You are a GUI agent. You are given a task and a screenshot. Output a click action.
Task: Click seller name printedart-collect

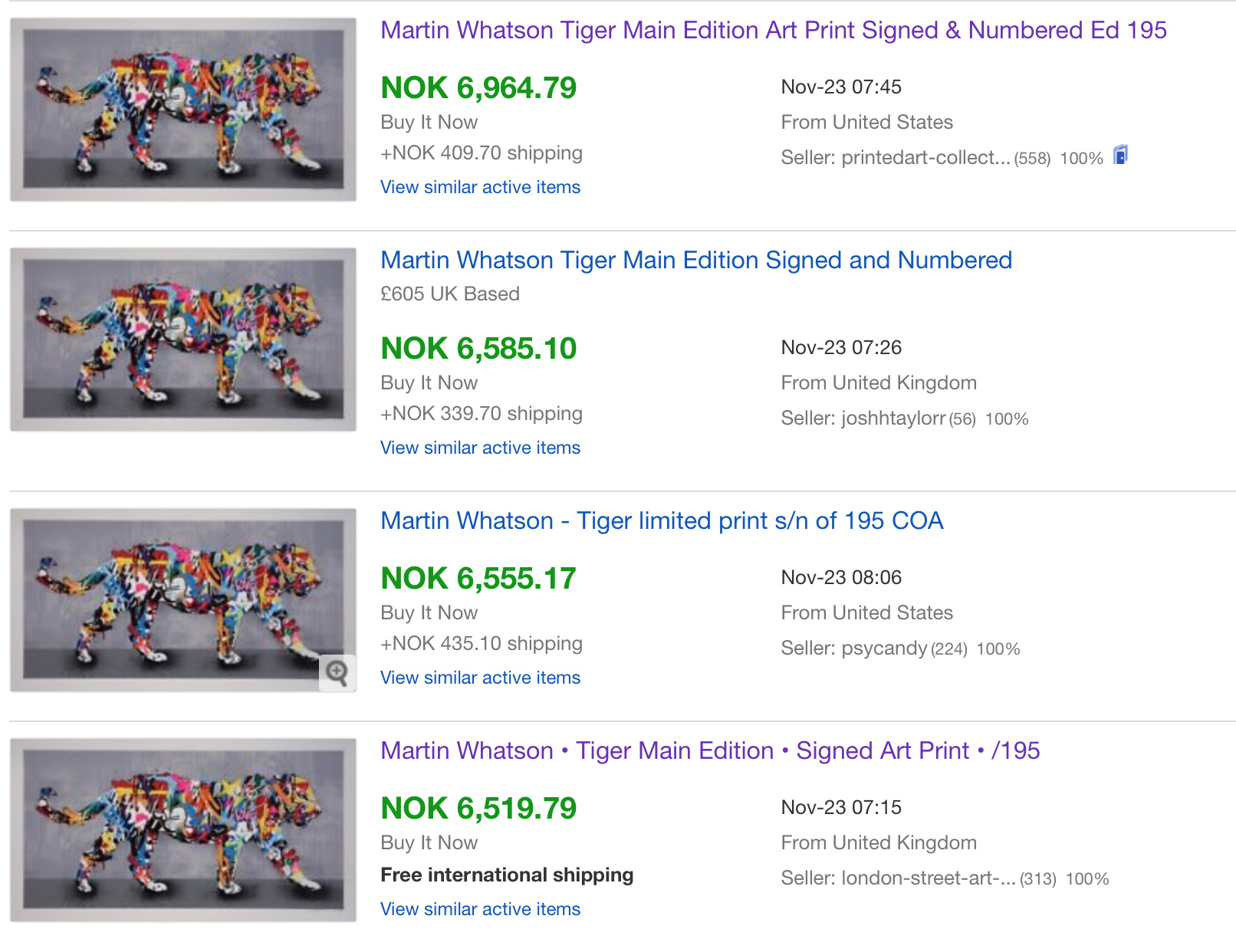925,158
